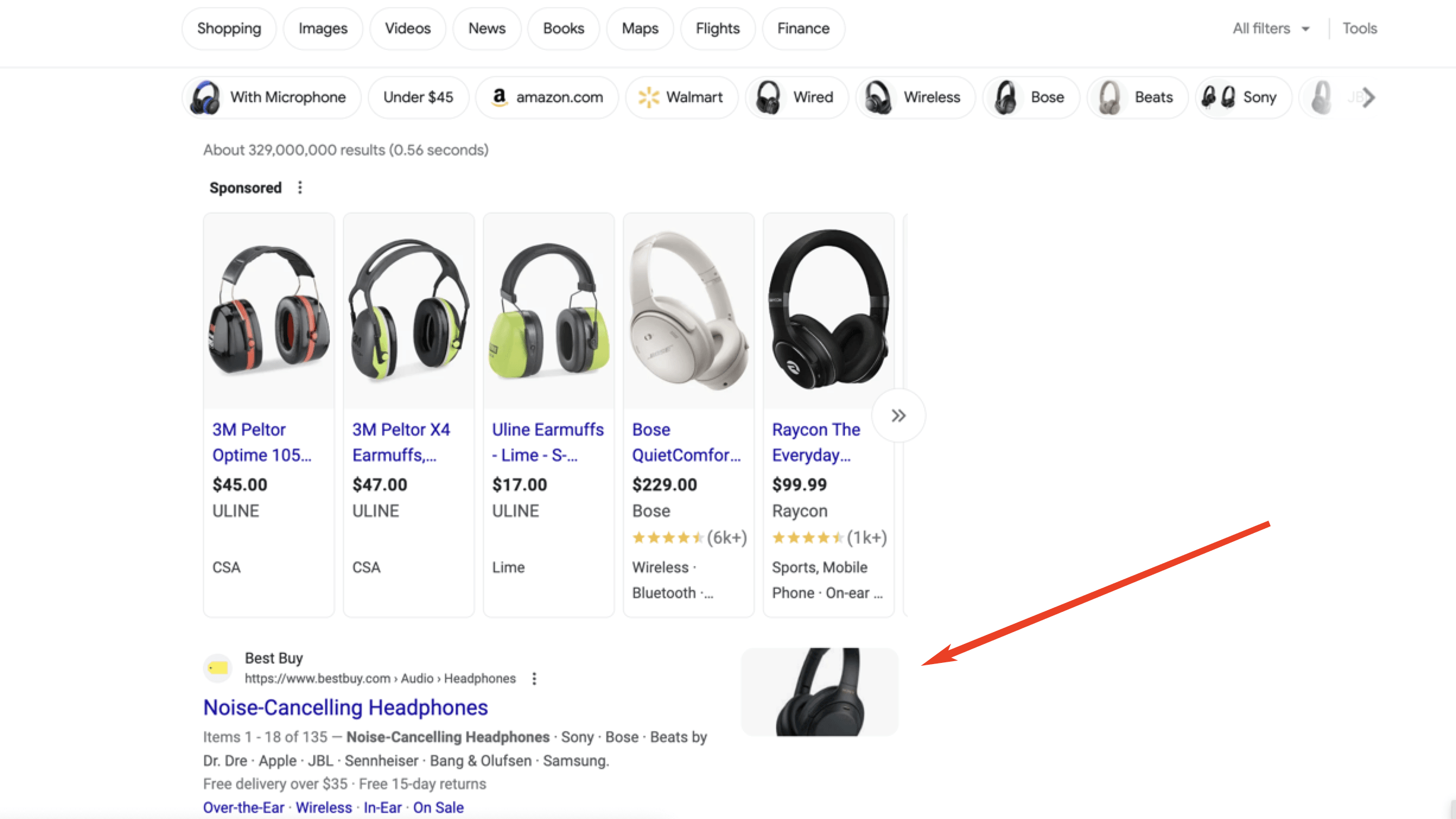Open Uline Earmuffs Lime product image

(549, 310)
